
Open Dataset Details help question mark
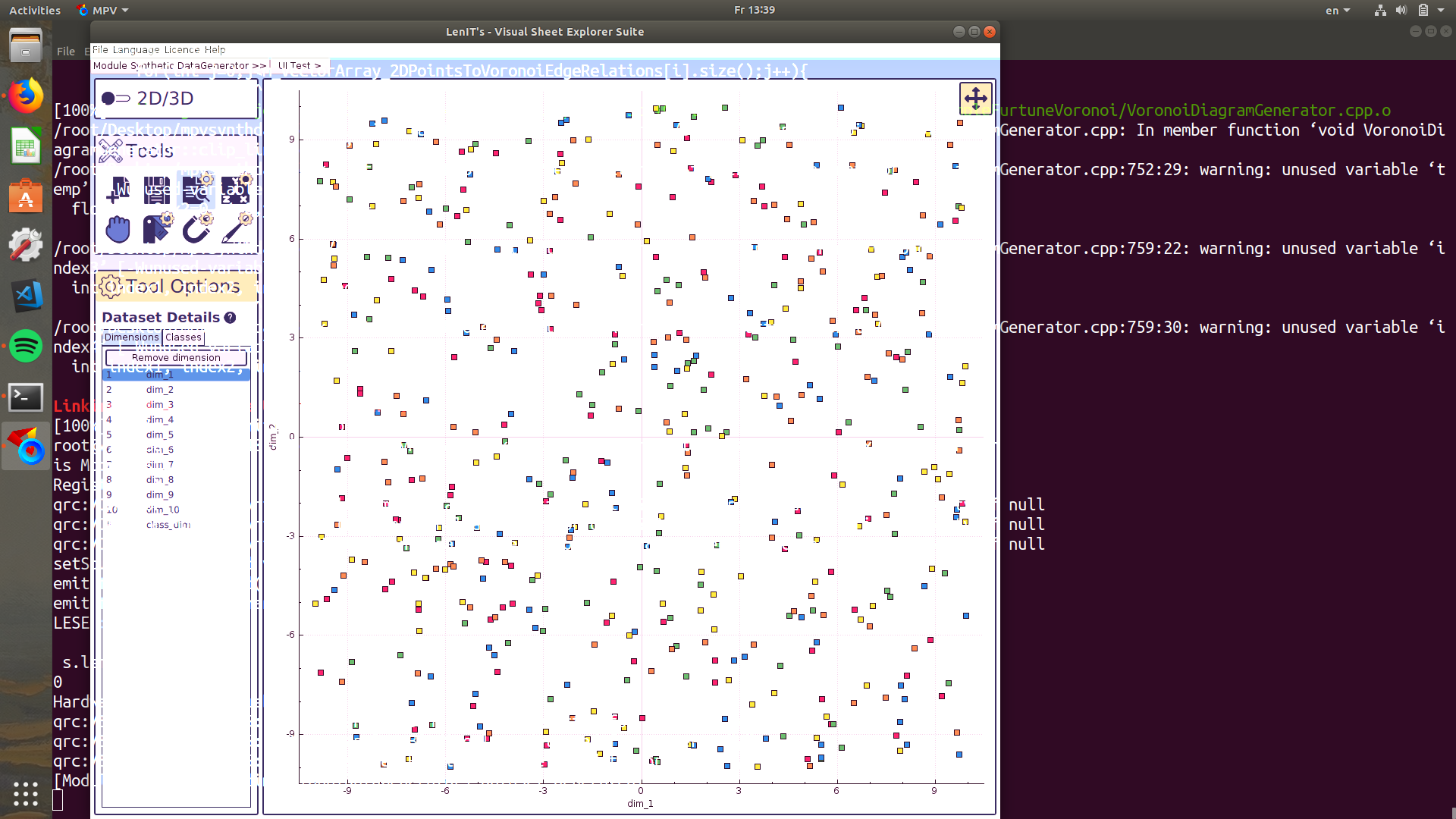coord(231,318)
